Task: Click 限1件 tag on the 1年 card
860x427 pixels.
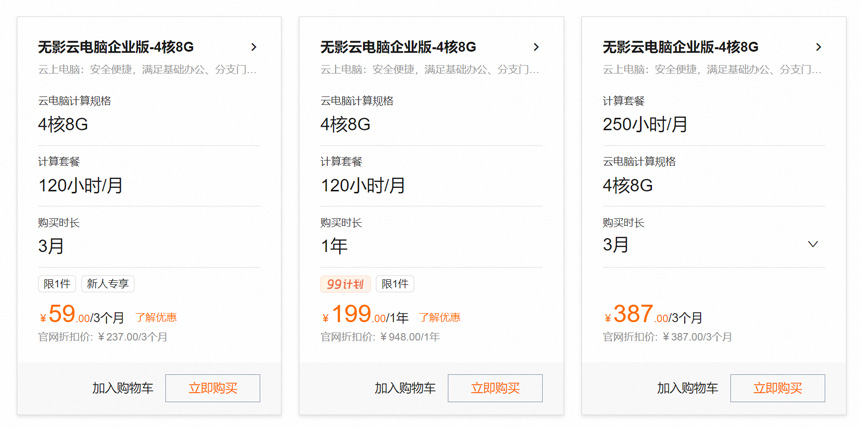Action: click(395, 284)
